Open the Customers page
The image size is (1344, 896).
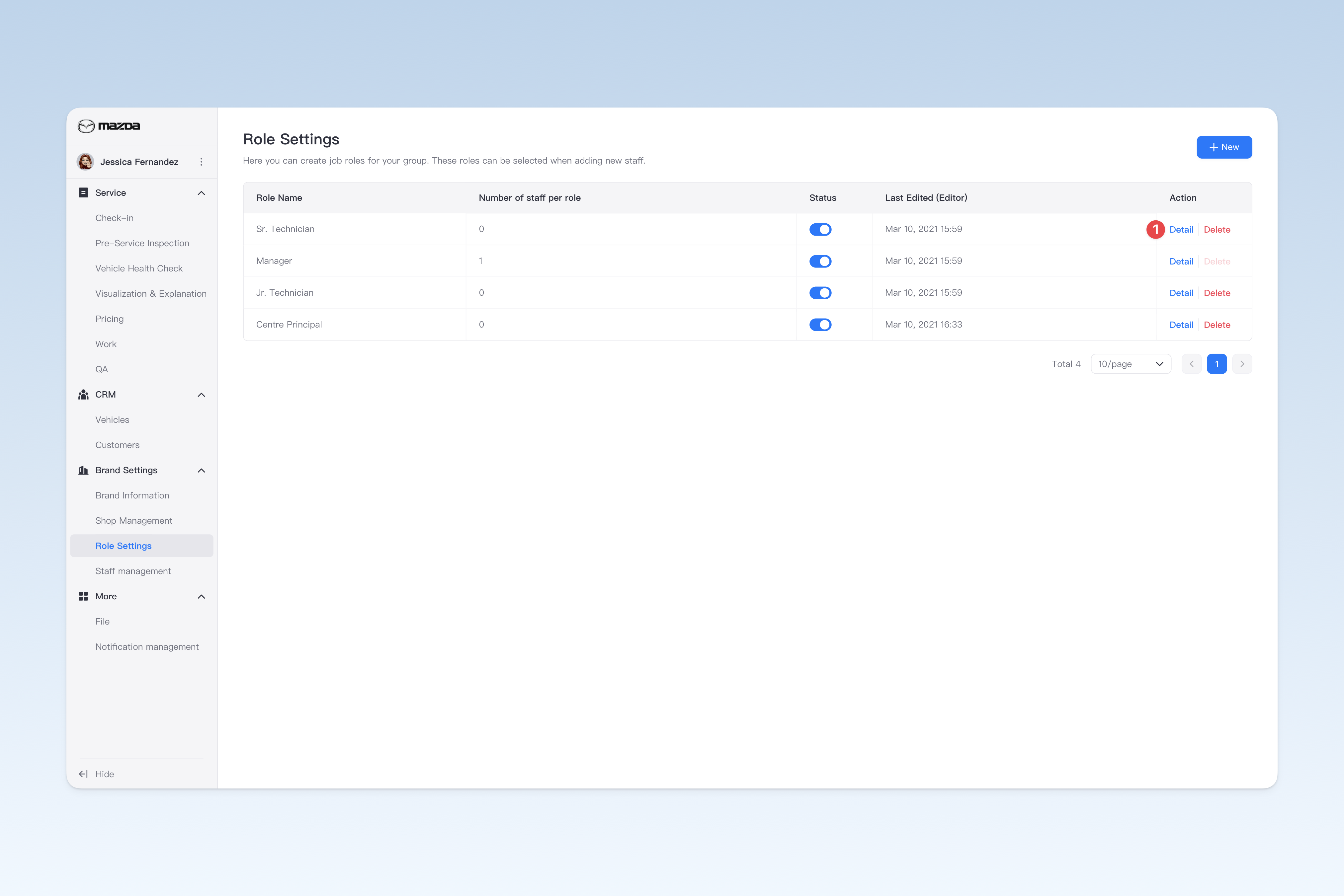coord(117,445)
